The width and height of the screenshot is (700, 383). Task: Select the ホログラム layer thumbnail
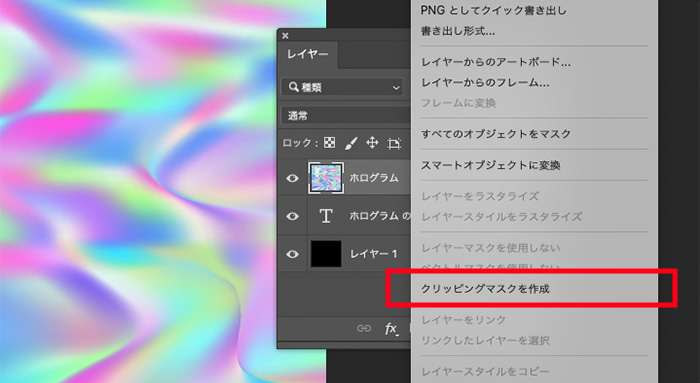326,178
